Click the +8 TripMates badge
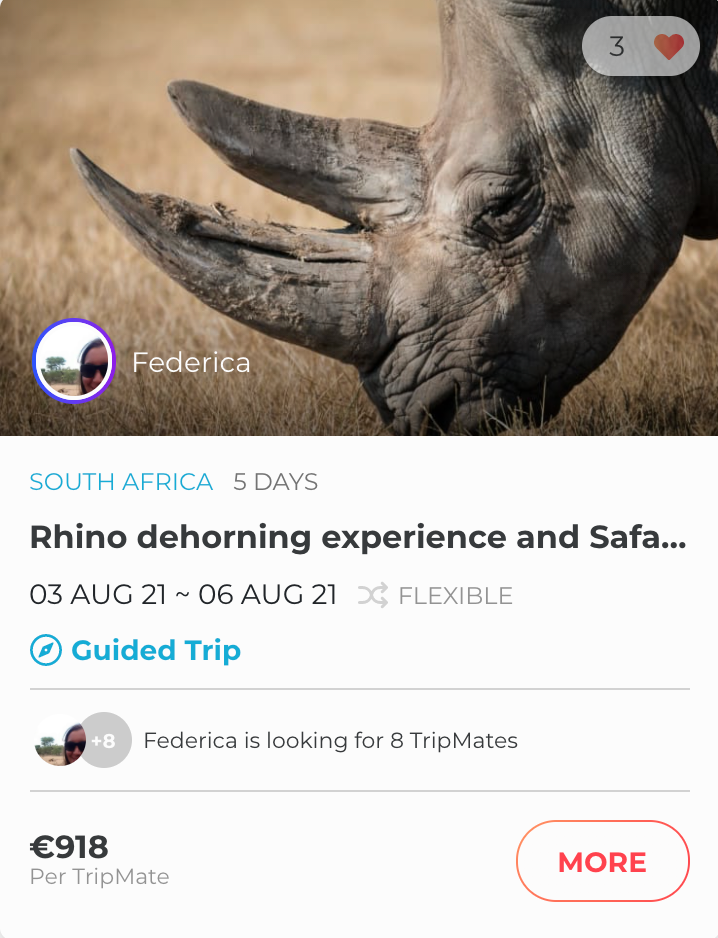This screenshot has height=938, width=718. click(106, 741)
